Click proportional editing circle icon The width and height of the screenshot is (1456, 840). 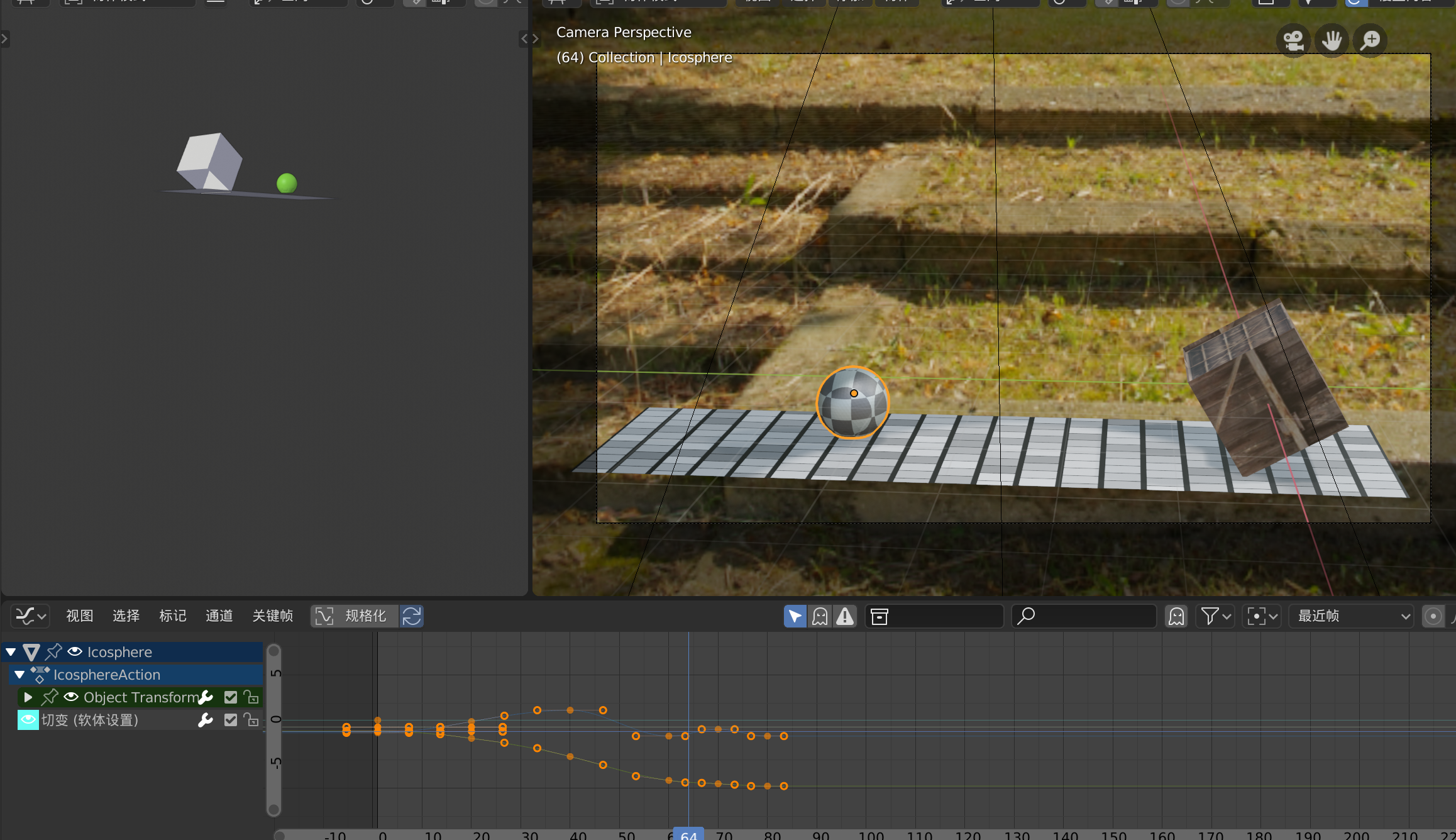tap(1433, 616)
